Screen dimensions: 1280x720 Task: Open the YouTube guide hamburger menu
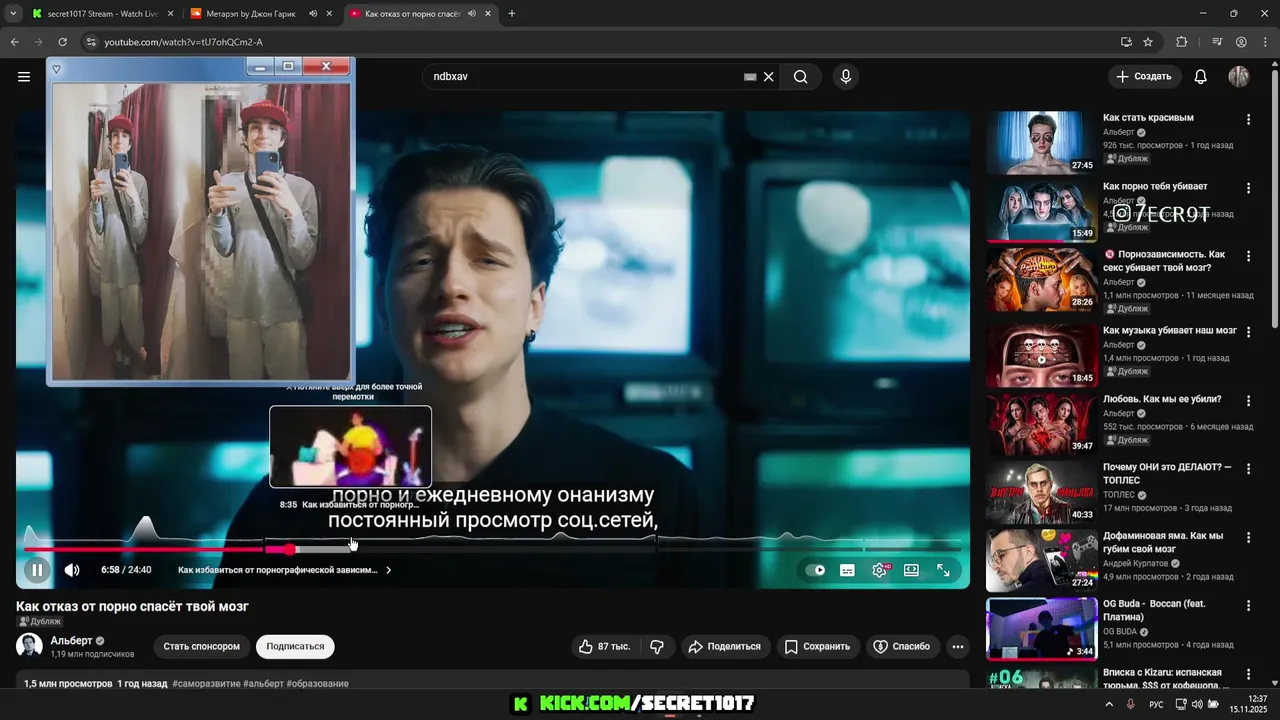[x=24, y=76]
